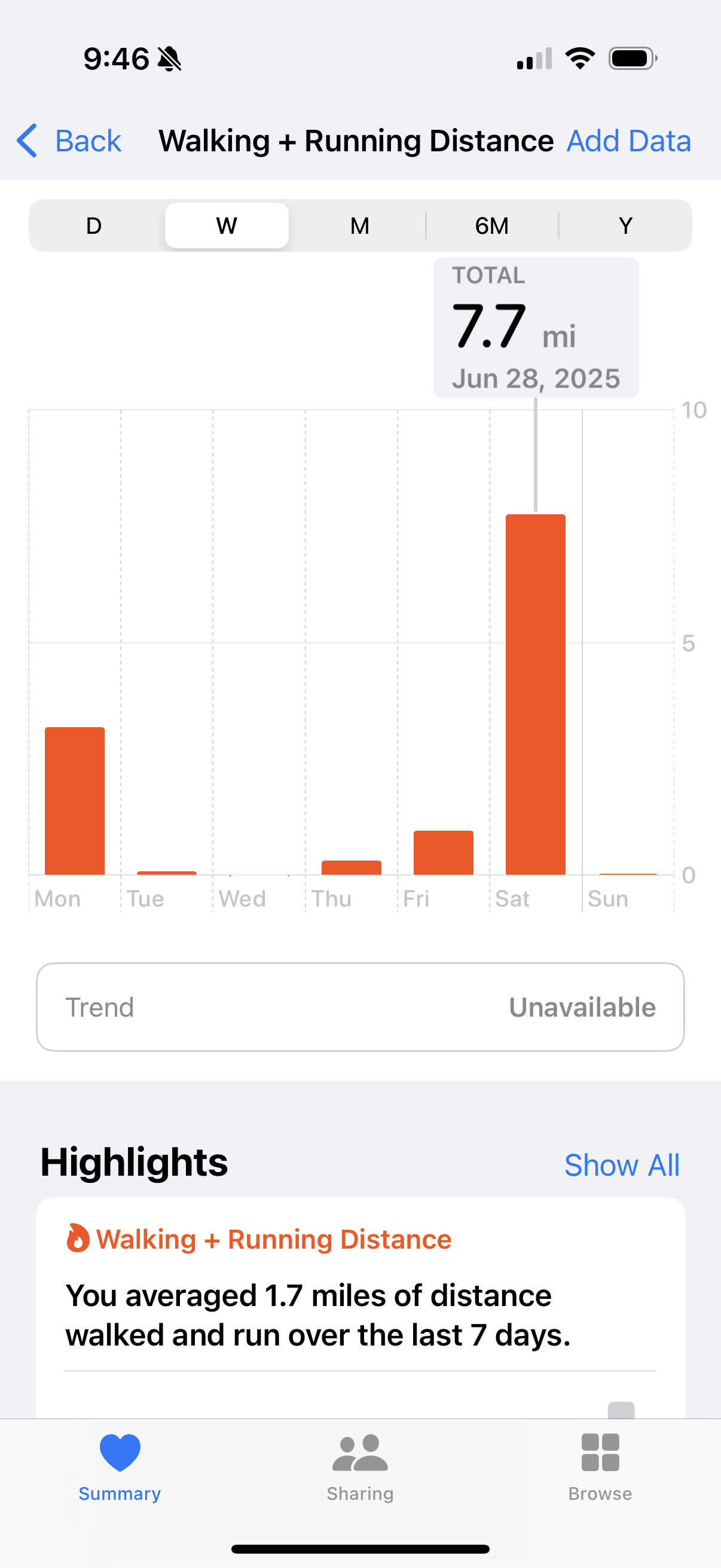Select Friday's bar in the chart
721x1568 pixels.
pyautogui.click(x=444, y=853)
